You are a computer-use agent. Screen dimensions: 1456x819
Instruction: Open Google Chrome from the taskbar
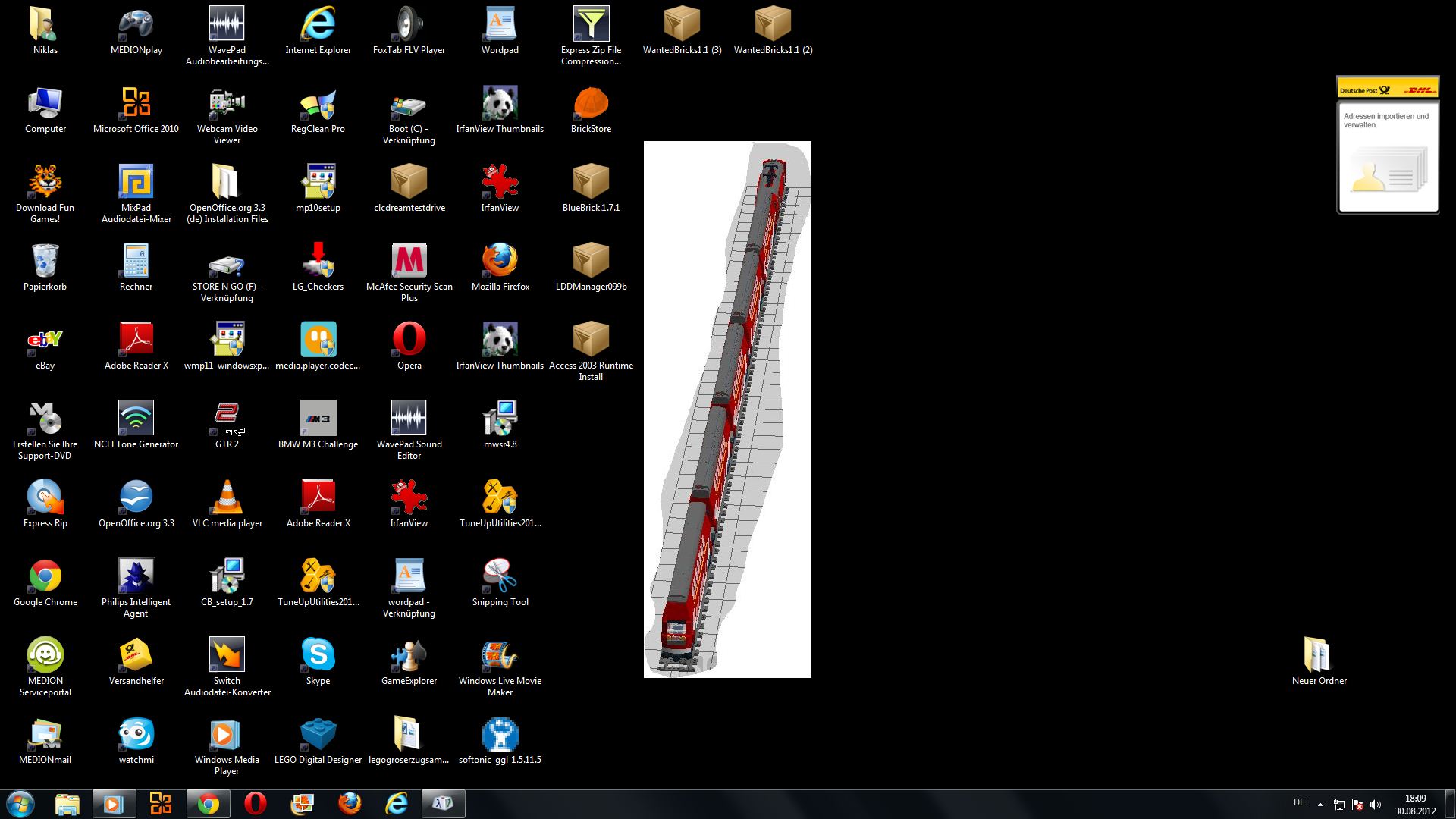click(x=208, y=804)
